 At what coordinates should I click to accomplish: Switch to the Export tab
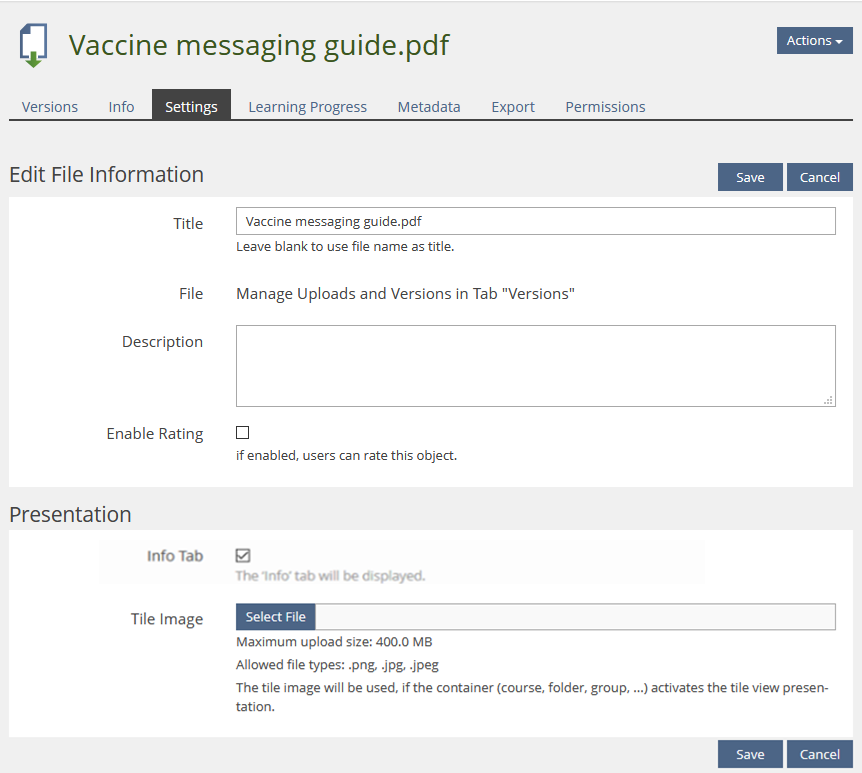(x=513, y=107)
